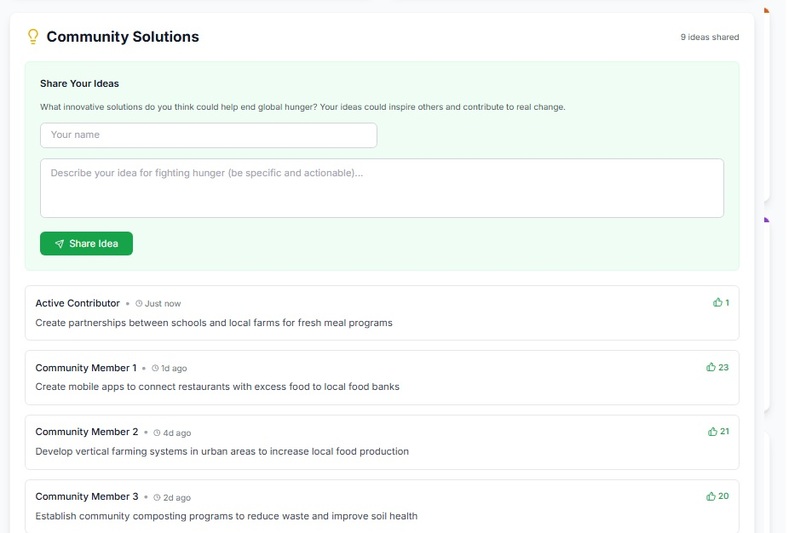This screenshot has height=533, width=806.
Task: Click the paper plane icon on Share Idea
Action: [x=60, y=244]
